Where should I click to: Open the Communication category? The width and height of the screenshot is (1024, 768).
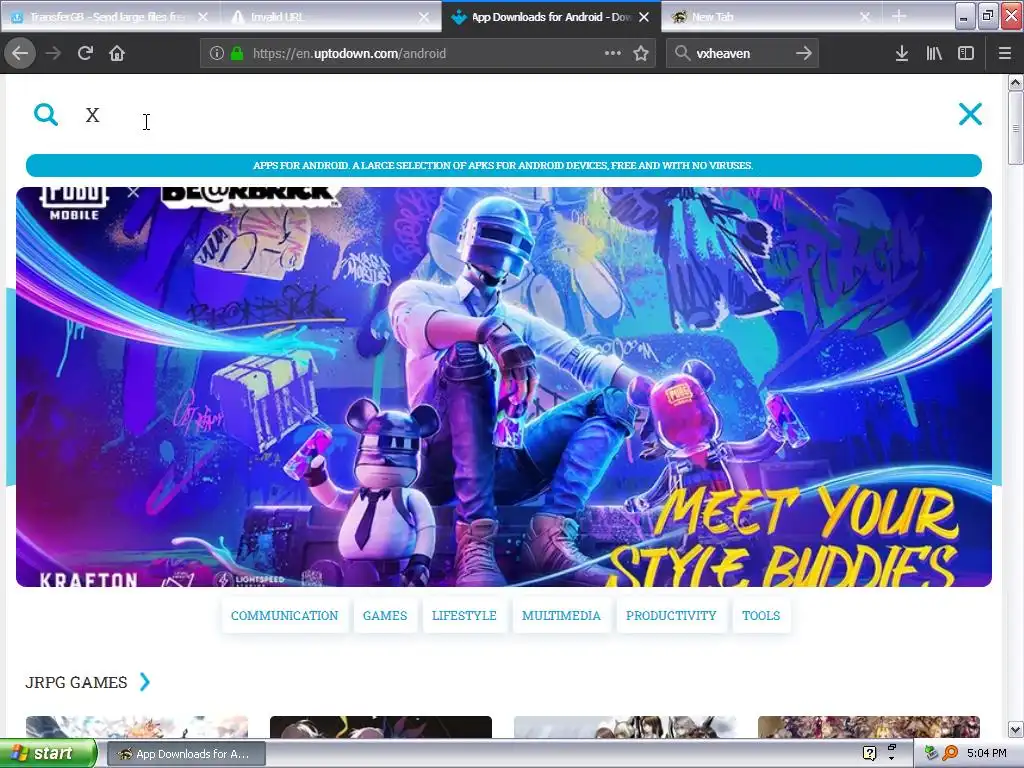[284, 616]
